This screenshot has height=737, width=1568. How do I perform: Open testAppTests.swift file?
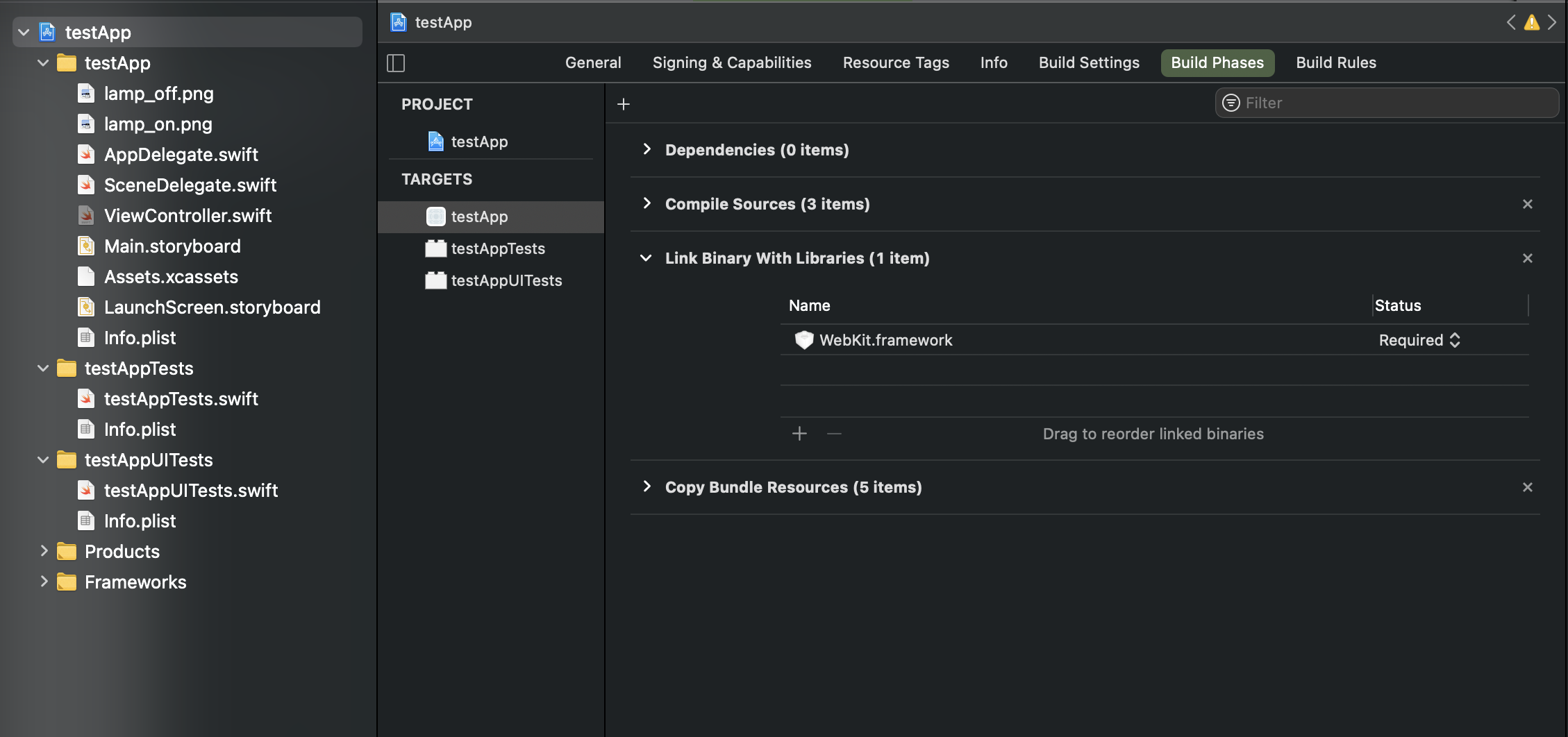[x=181, y=398]
